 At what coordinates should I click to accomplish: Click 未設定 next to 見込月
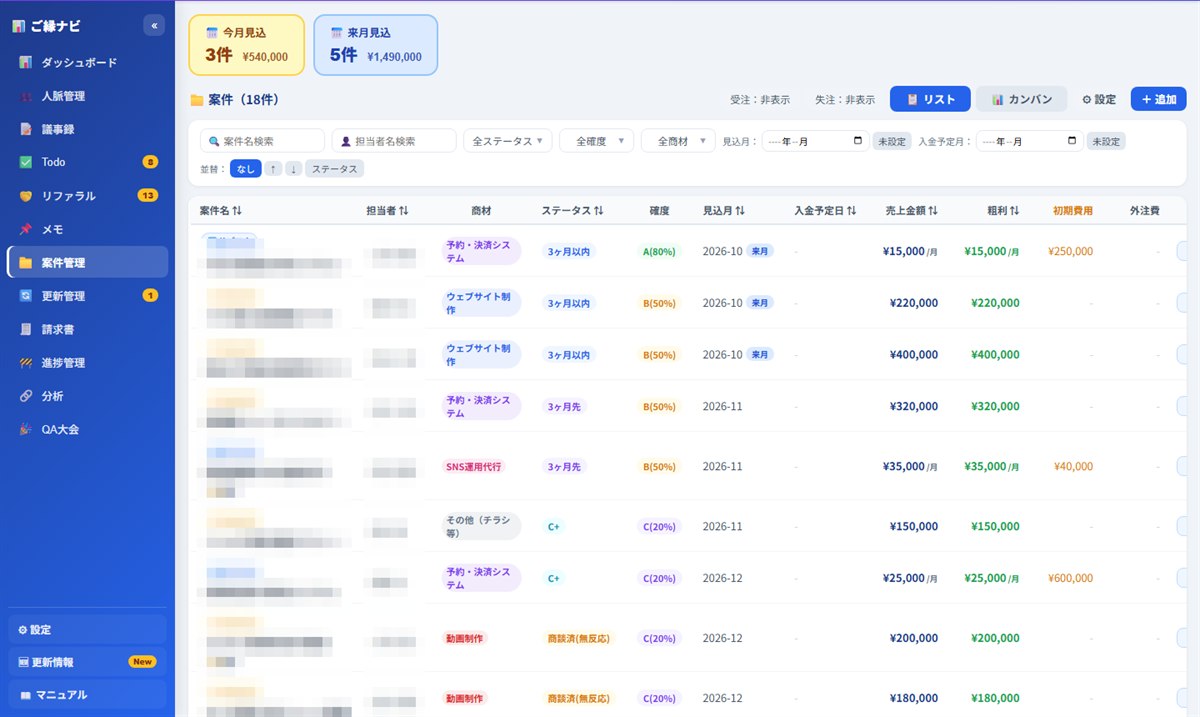tap(892, 141)
